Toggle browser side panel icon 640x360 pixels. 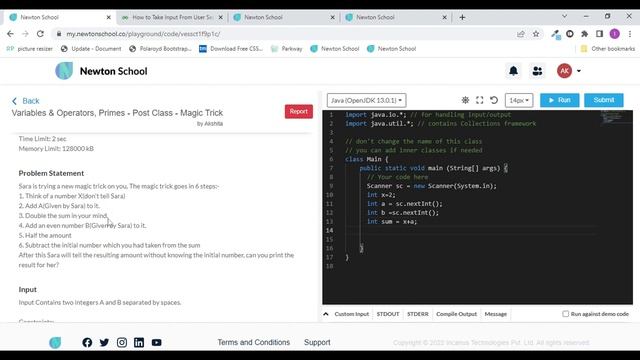pos(599,34)
